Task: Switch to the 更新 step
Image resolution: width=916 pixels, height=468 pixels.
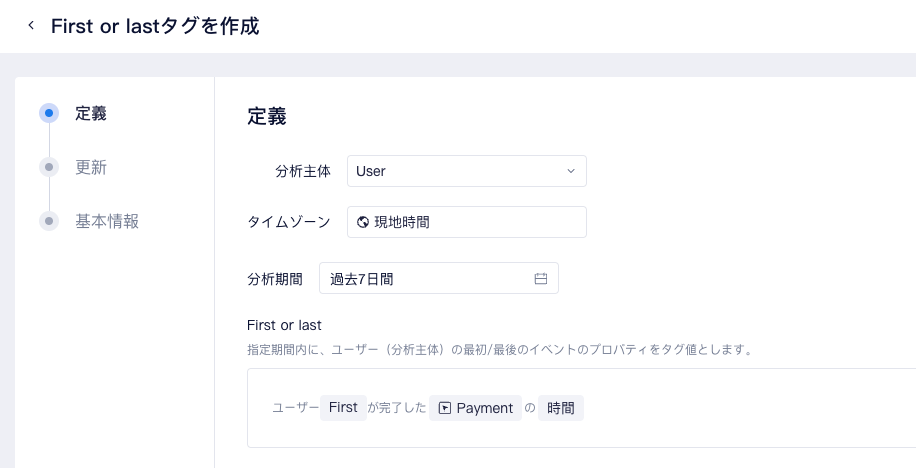Action: [x=91, y=167]
